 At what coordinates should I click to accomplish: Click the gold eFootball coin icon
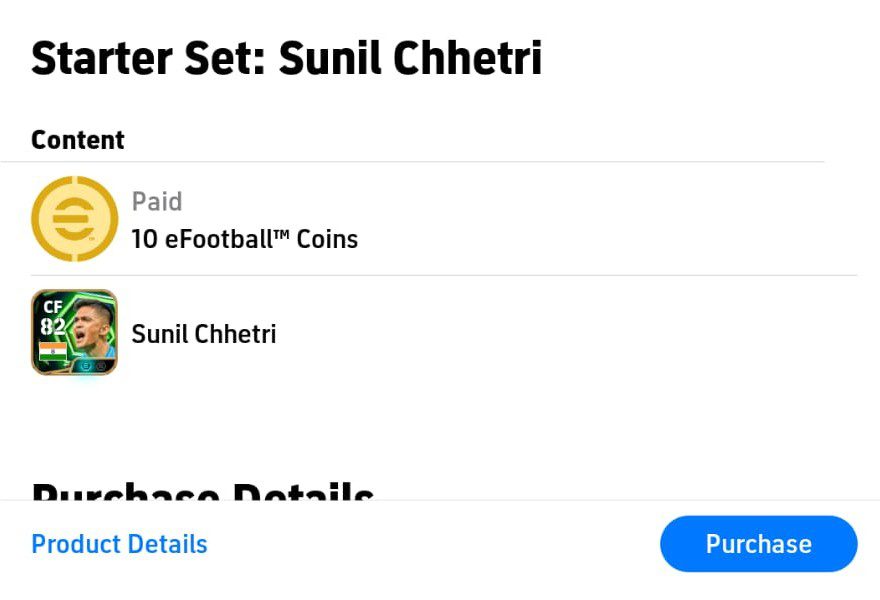point(74,219)
